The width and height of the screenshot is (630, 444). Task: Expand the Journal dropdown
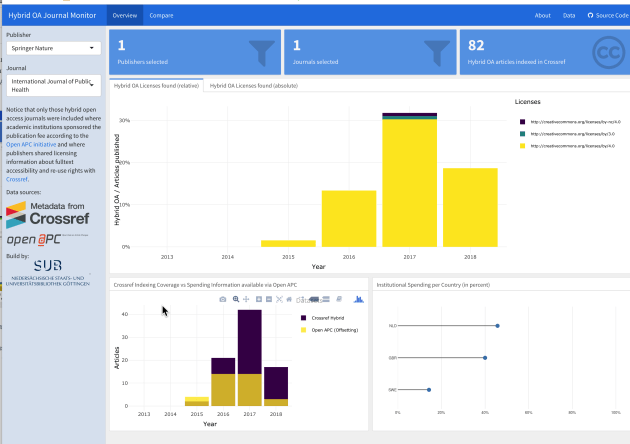point(53,86)
